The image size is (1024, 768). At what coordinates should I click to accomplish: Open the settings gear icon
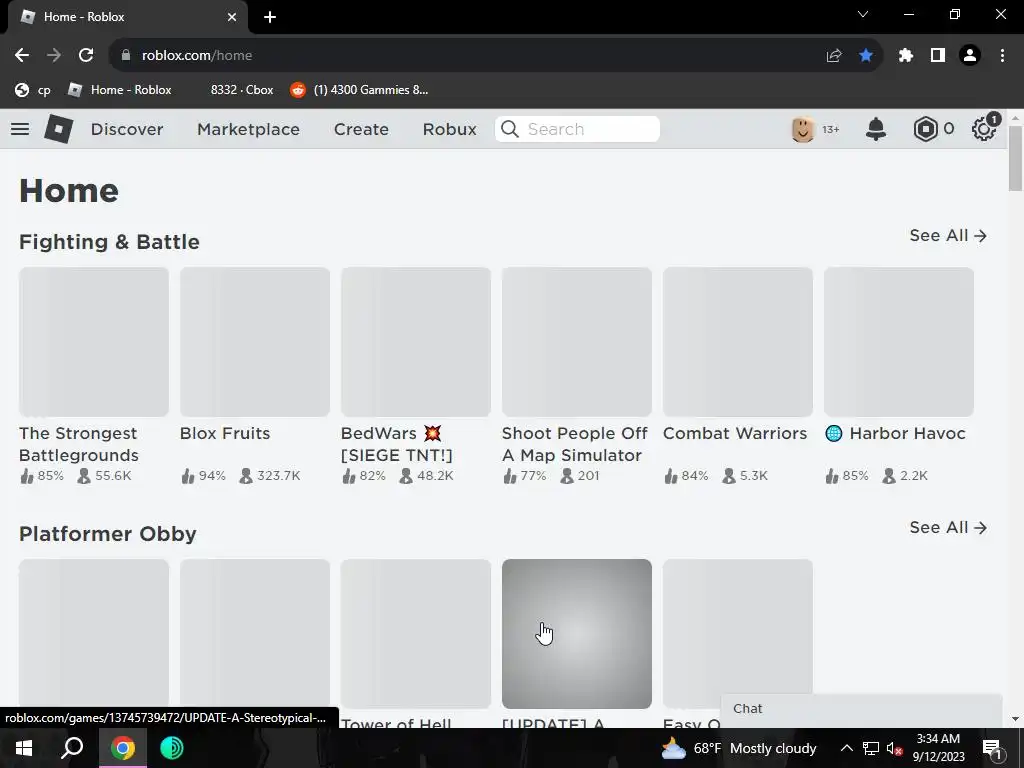984,129
